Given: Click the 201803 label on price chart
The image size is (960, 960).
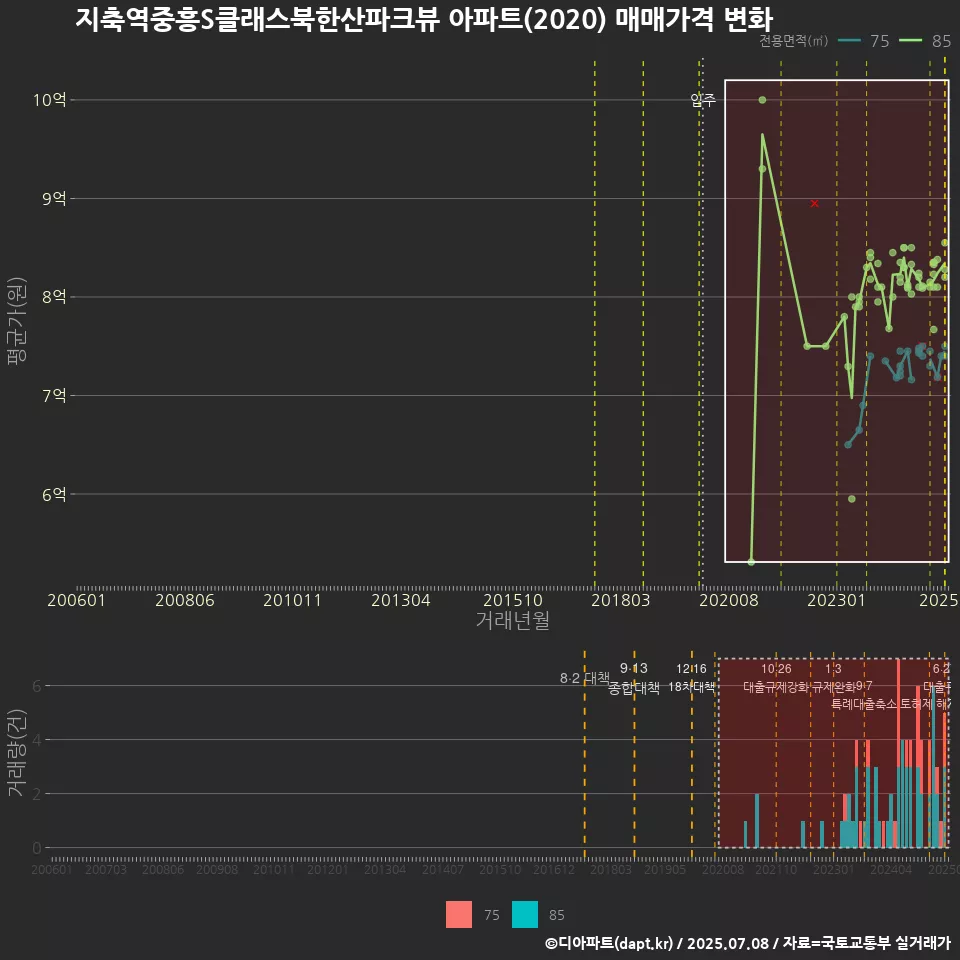Looking at the screenshot, I should click(621, 600).
